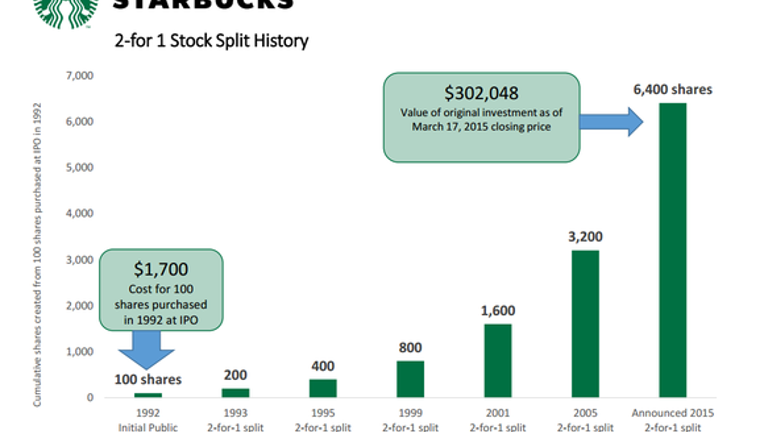Click the '1999' x-axis label
The height and width of the screenshot is (432, 764).
point(410,413)
